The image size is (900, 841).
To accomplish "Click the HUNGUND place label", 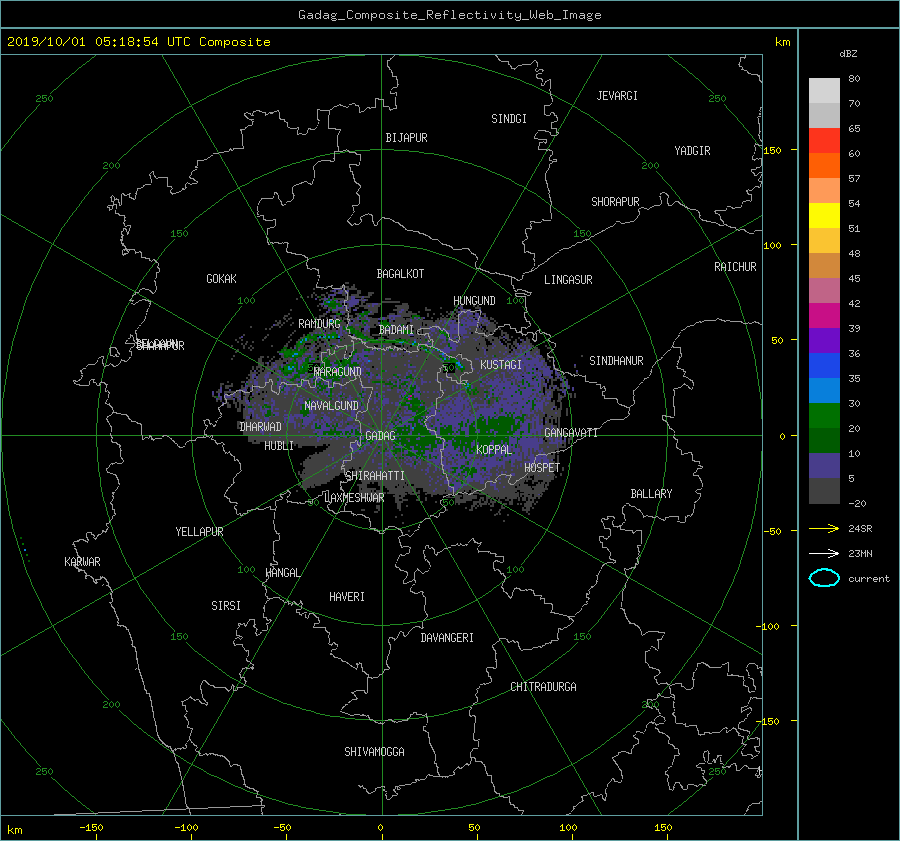I will coord(474,301).
